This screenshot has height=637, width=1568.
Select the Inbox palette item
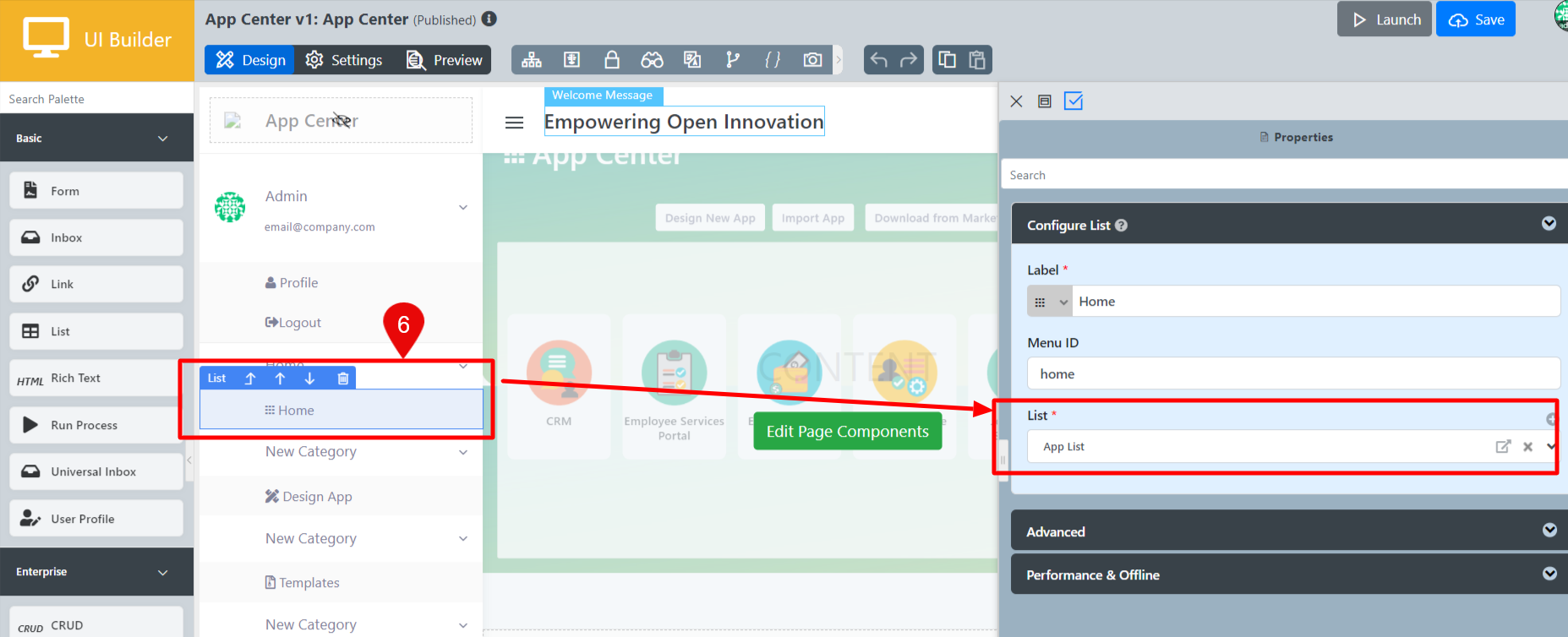[x=96, y=237]
